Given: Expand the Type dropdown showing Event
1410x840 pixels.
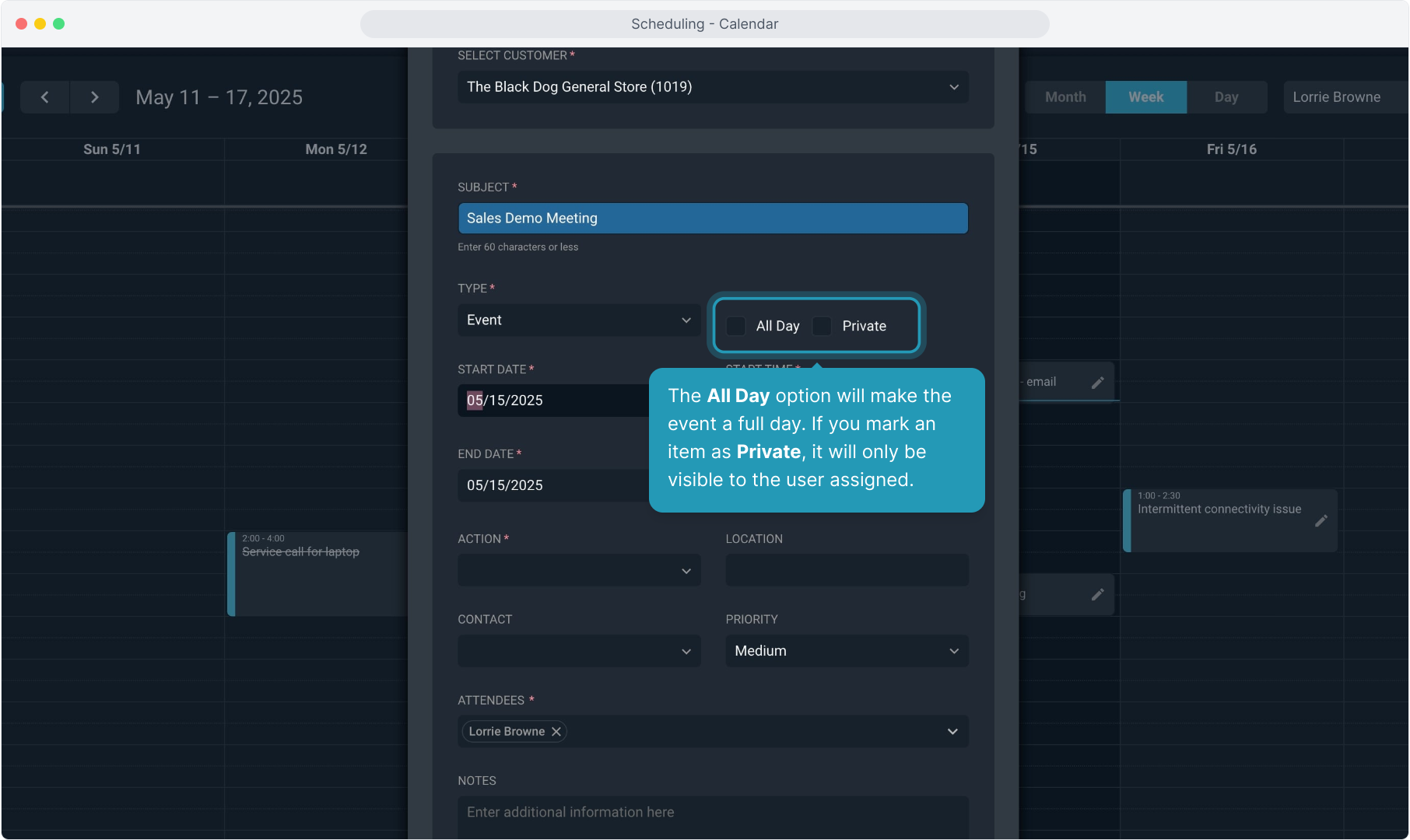Looking at the screenshot, I should 579,320.
